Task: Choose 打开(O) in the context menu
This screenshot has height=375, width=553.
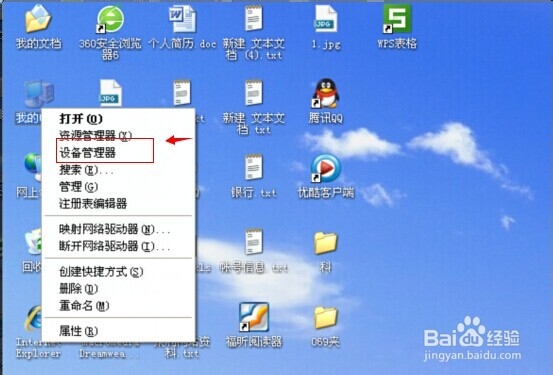Action: coord(118,119)
